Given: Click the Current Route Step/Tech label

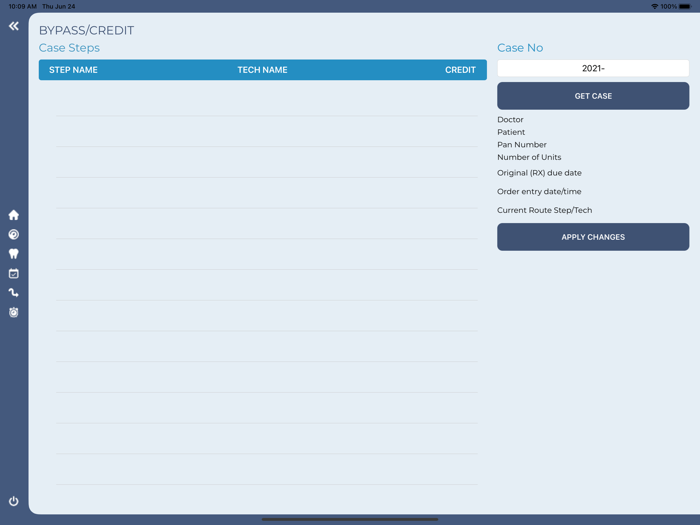Looking at the screenshot, I should 545,210.
